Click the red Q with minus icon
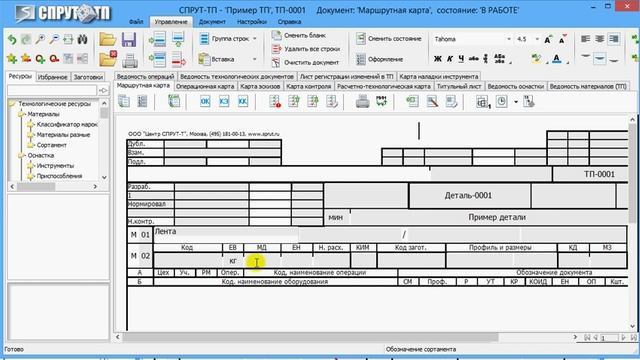 [54, 59]
